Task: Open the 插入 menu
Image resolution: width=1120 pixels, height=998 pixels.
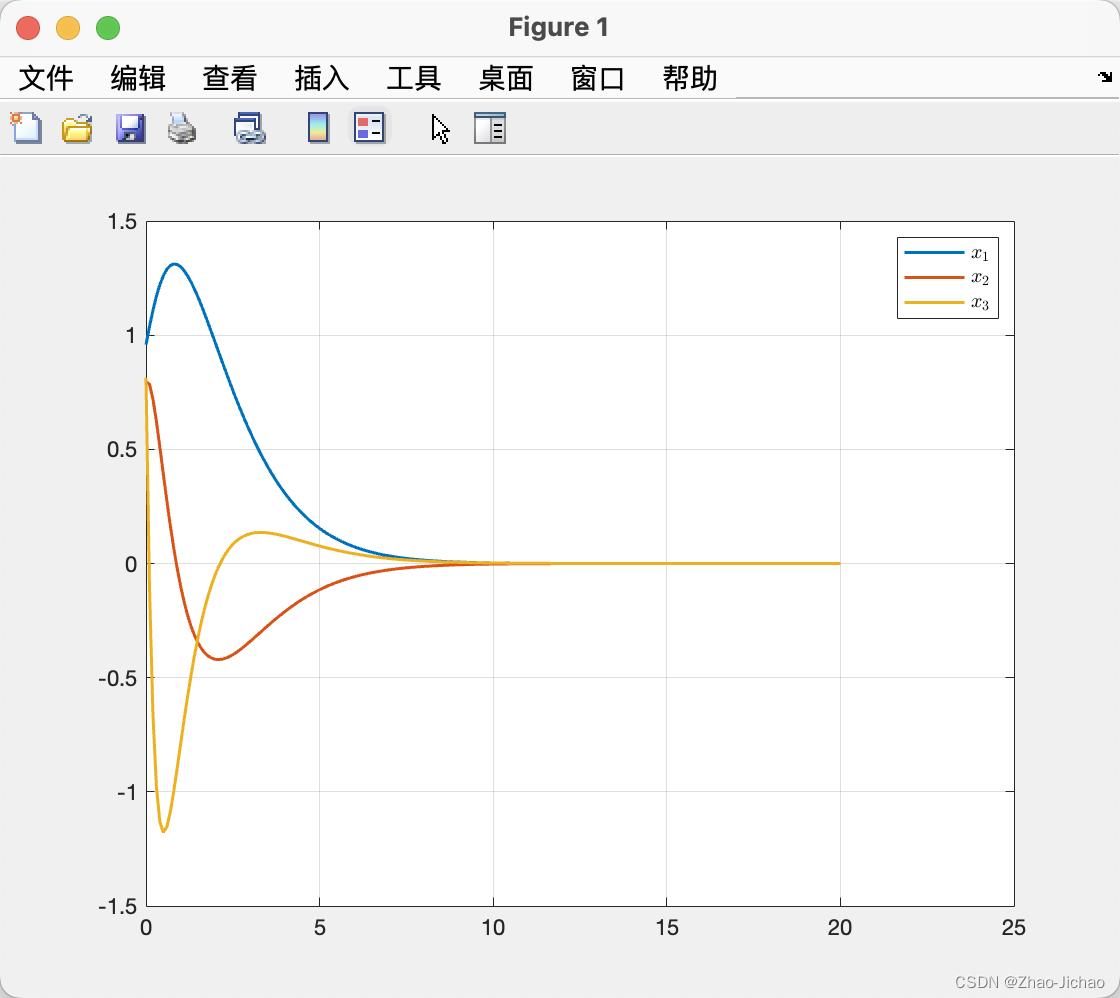Action: point(321,78)
